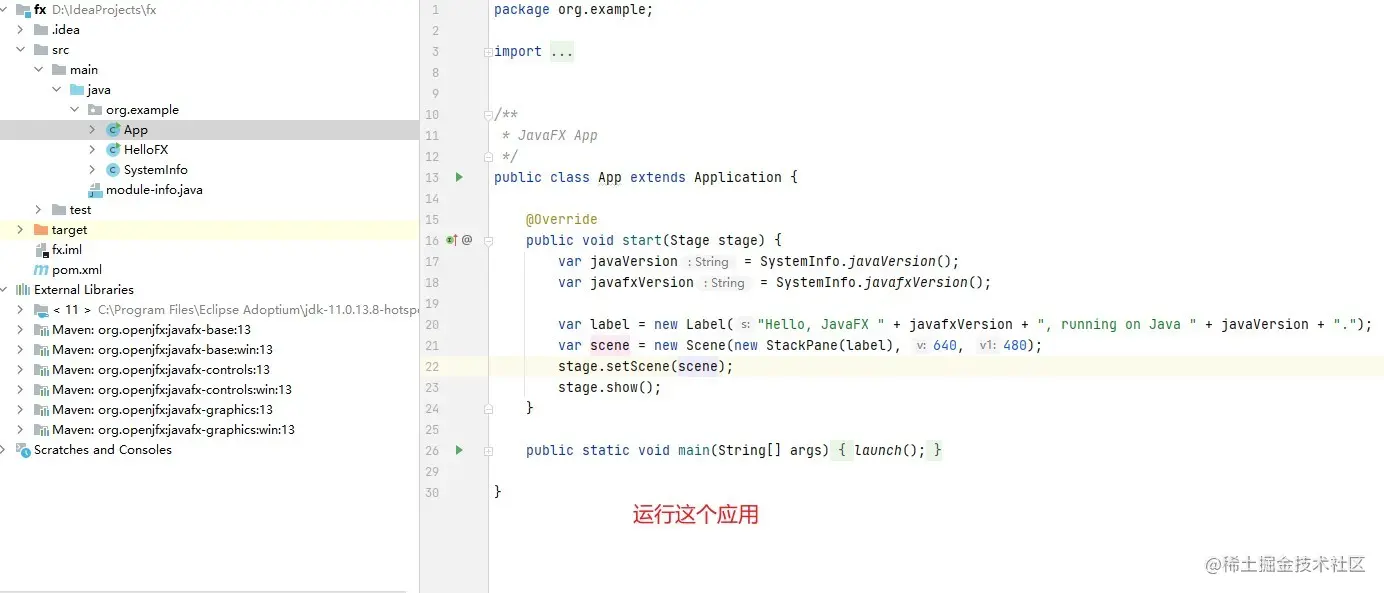Click the fx project root folder icon
The height and width of the screenshot is (593, 1384).
point(23,10)
